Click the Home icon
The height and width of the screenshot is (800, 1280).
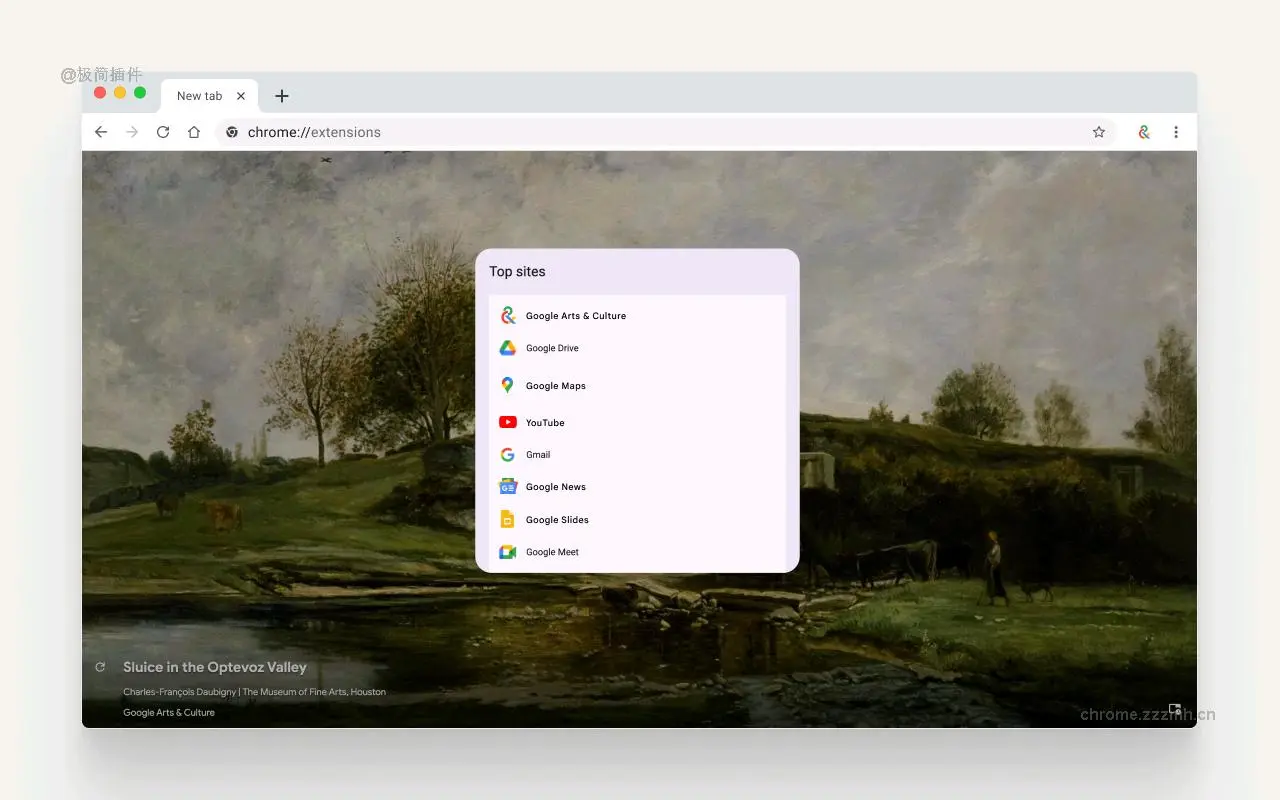coord(194,131)
